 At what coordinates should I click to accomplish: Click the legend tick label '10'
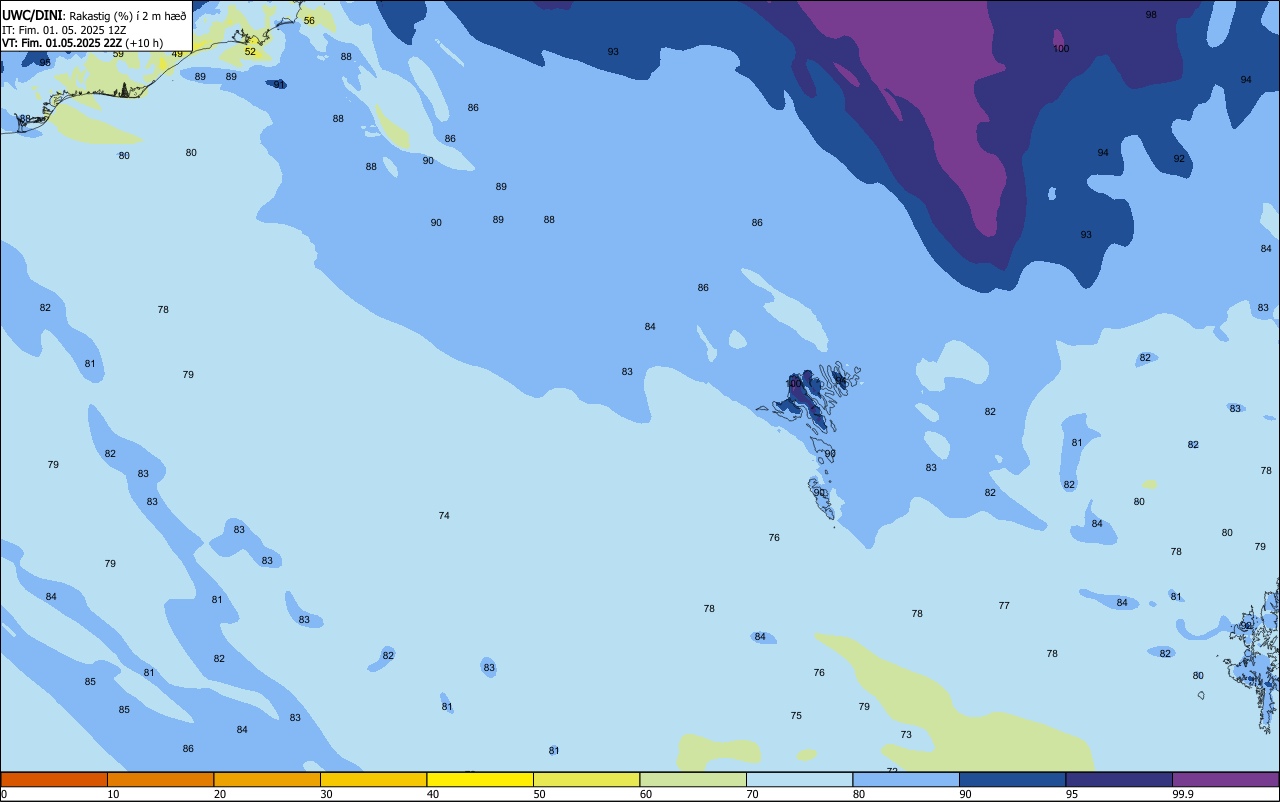point(113,794)
